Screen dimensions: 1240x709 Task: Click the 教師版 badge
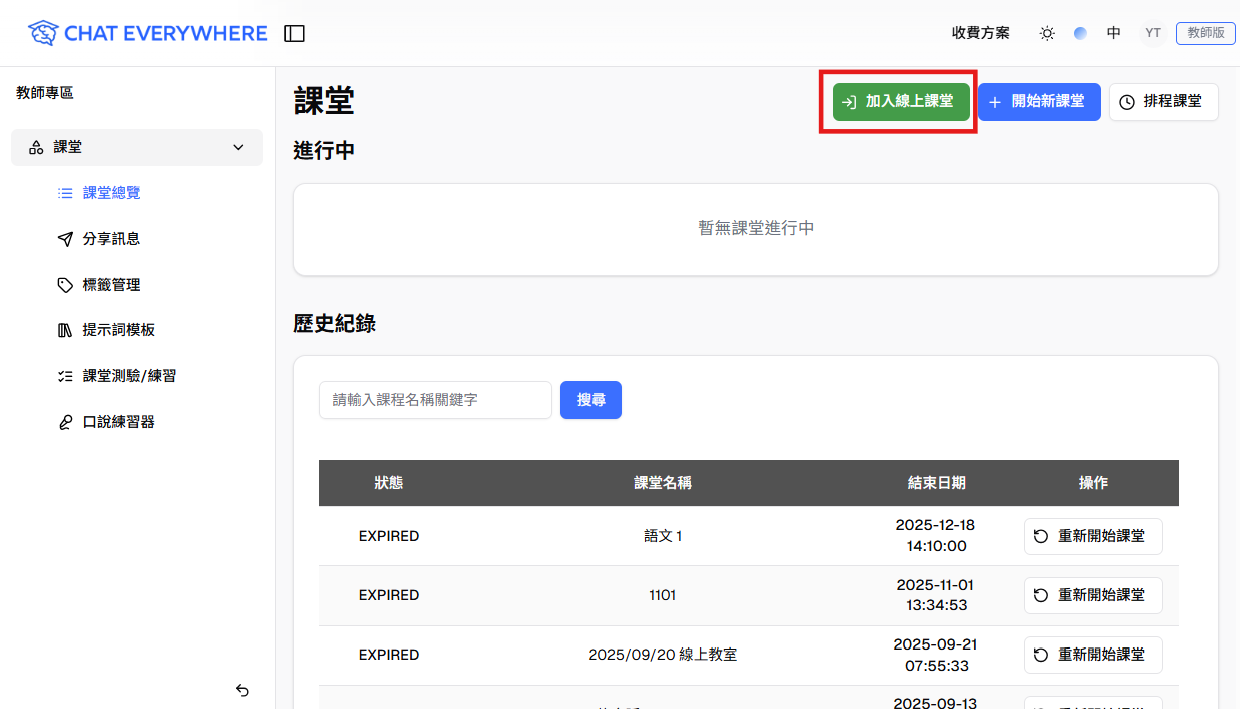(x=1206, y=33)
